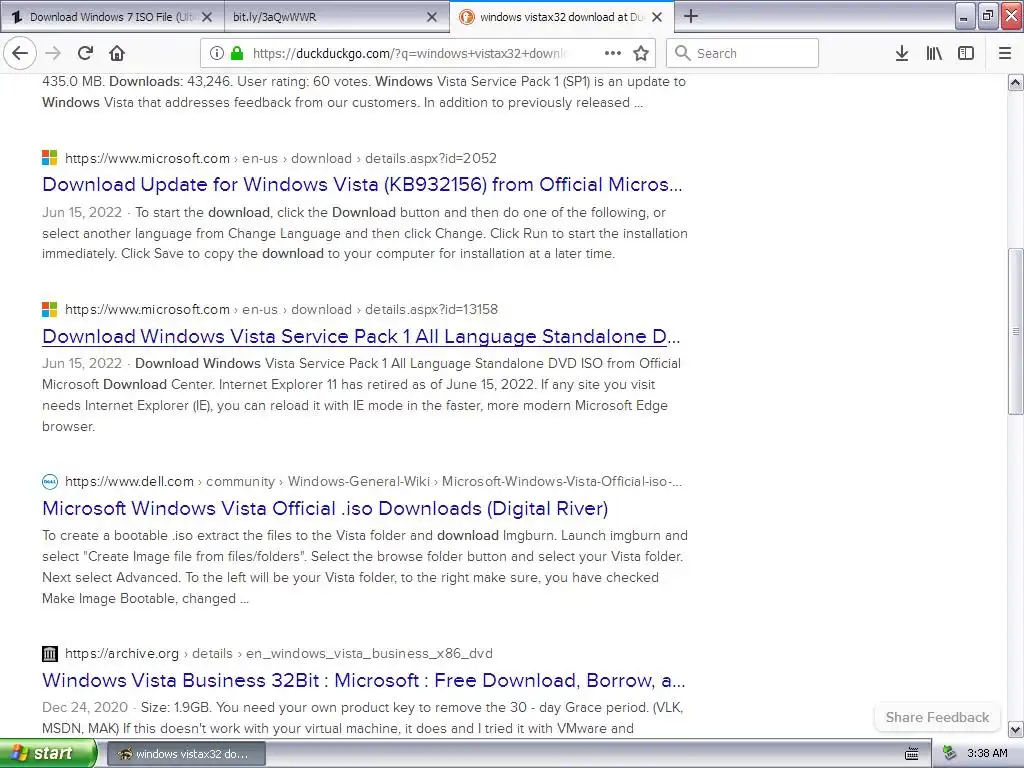Open the Downloads toolbar icon
The width and height of the screenshot is (1024, 768).
[902, 54]
